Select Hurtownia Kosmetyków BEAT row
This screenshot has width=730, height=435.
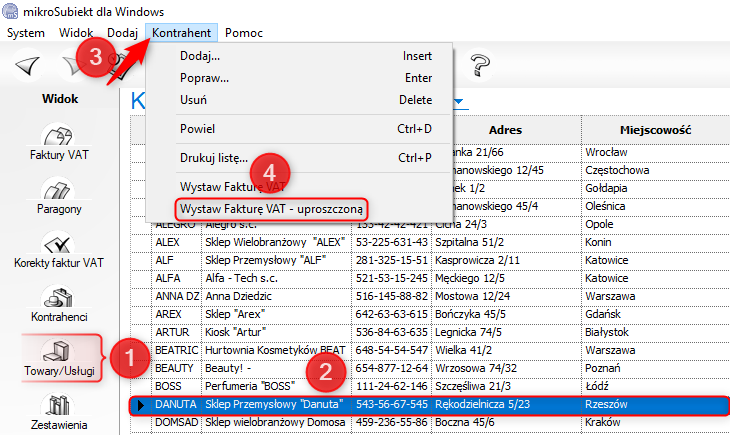pyautogui.click(x=429, y=350)
